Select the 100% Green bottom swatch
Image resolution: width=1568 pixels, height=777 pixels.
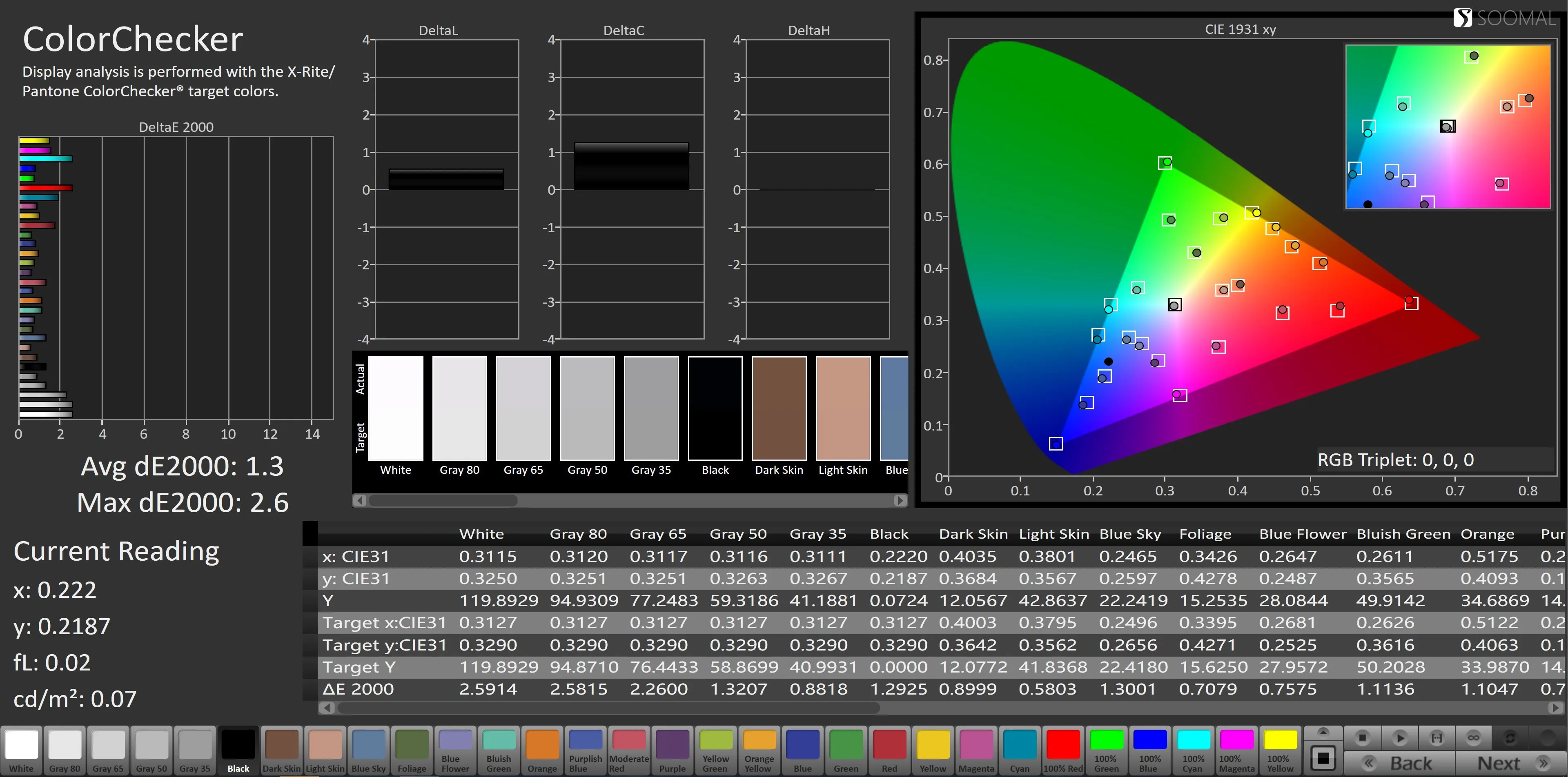tap(1107, 750)
